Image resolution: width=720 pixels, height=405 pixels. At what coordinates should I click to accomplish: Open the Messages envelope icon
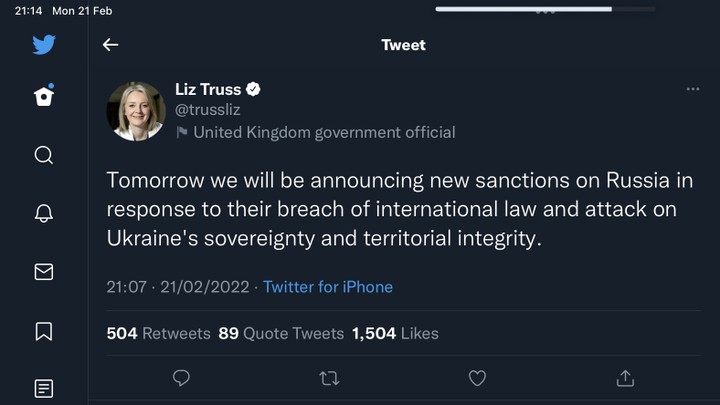(x=43, y=271)
